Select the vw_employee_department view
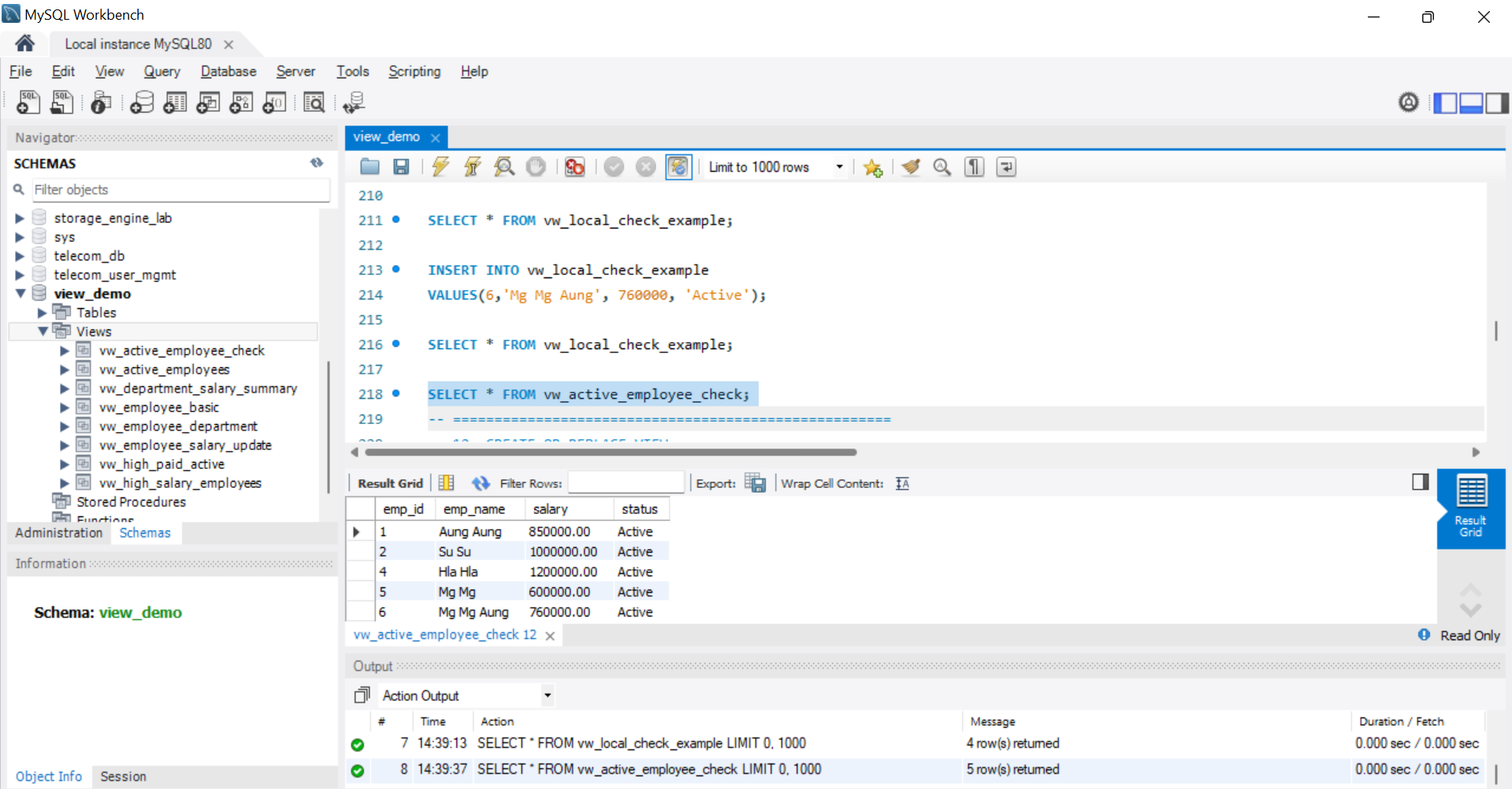The width and height of the screenshot is (1512, 789). (x=178, y=426)
